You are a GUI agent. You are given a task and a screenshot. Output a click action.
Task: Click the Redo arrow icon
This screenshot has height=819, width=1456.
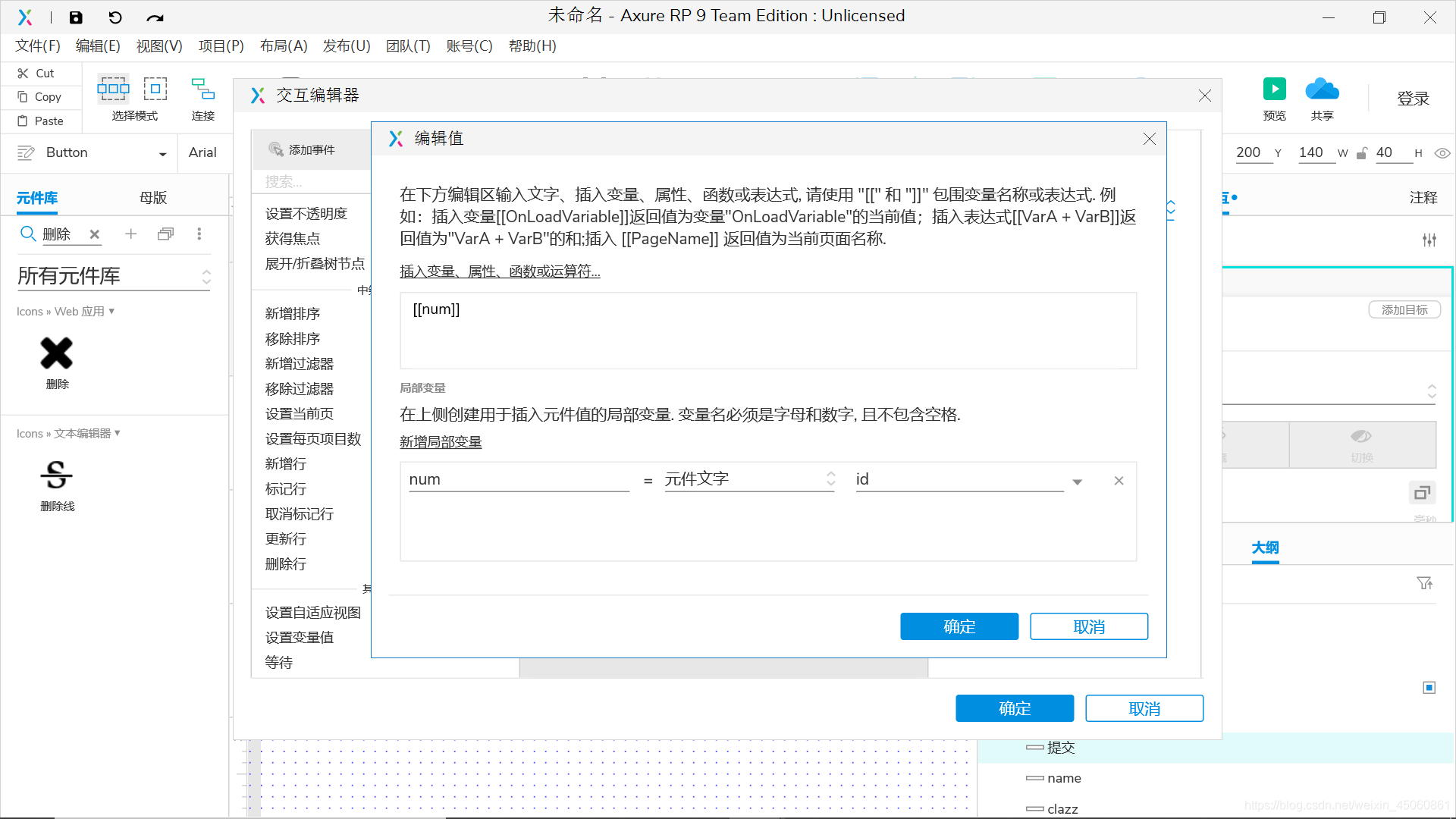tap(155, 17)
